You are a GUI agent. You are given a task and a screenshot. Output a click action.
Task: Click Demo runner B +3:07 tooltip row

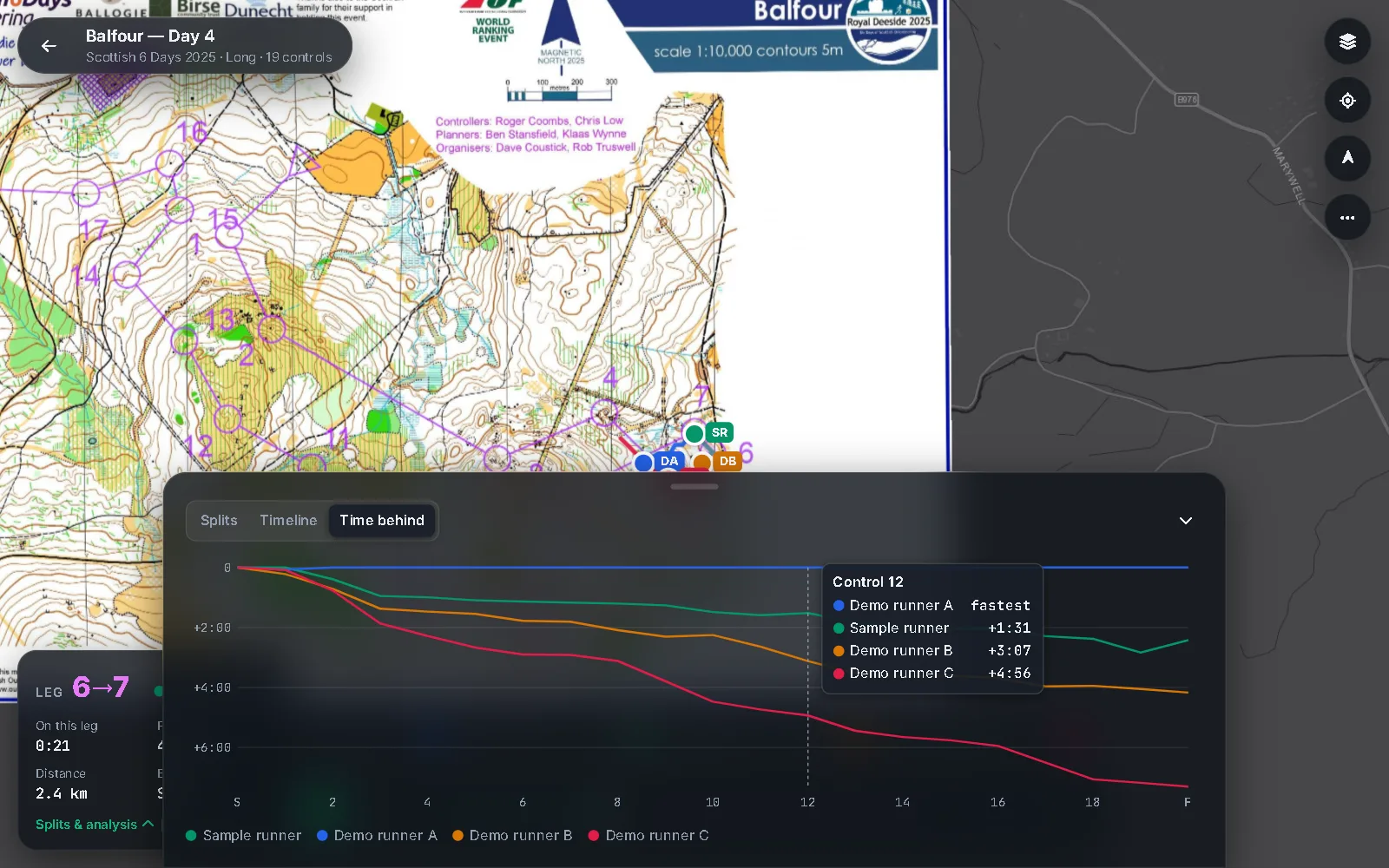click(x=931, y=651)
